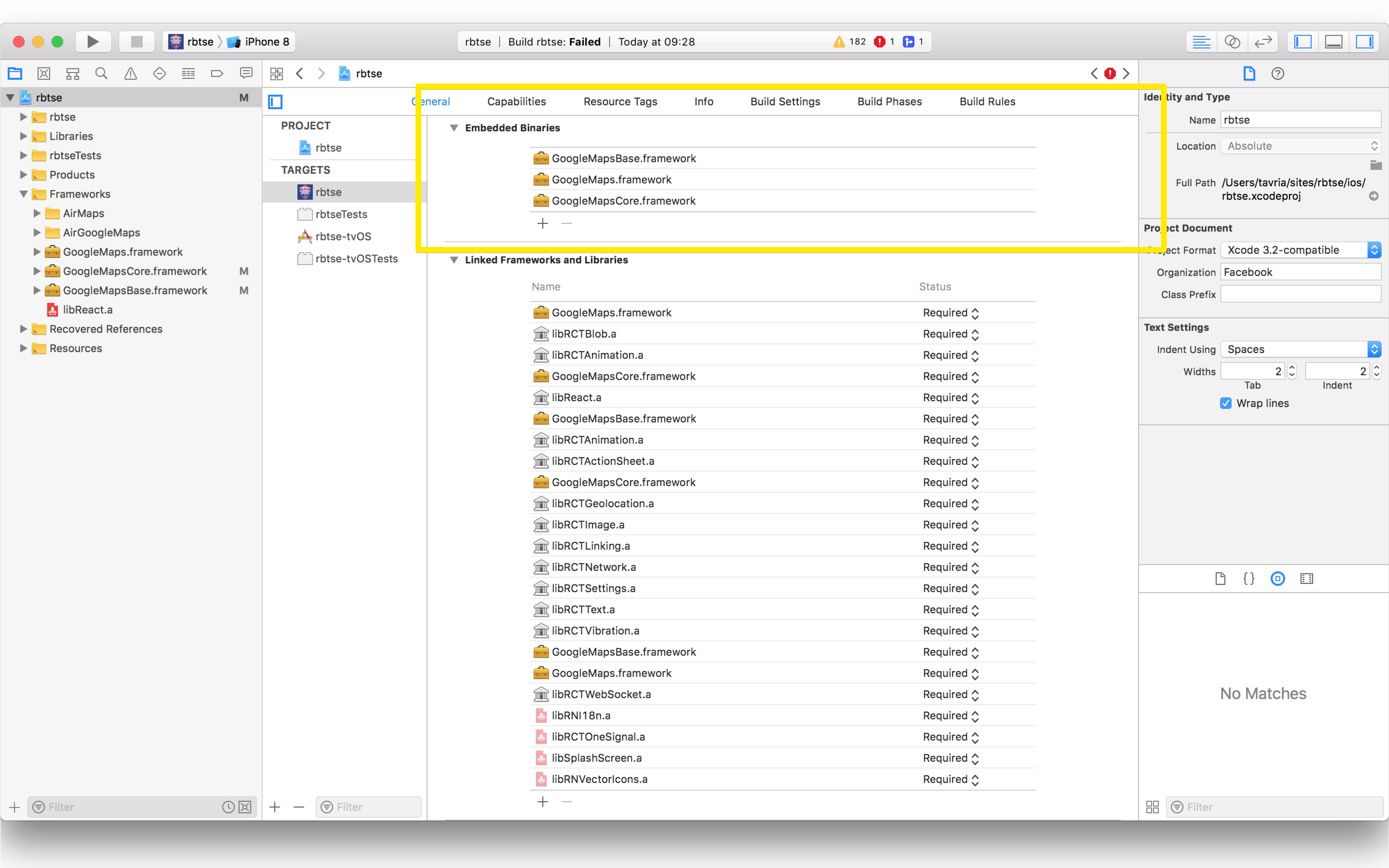Expand the Libraries folder
The image size is (1389, 868).
pyautogui.click(x=24, y=136)
